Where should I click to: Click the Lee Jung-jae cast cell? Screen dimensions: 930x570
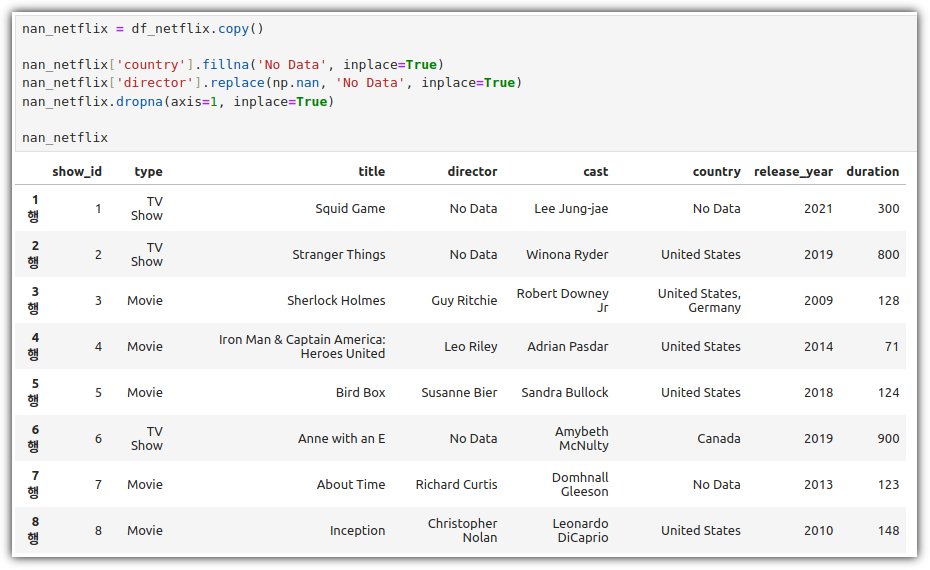(571, 209)
